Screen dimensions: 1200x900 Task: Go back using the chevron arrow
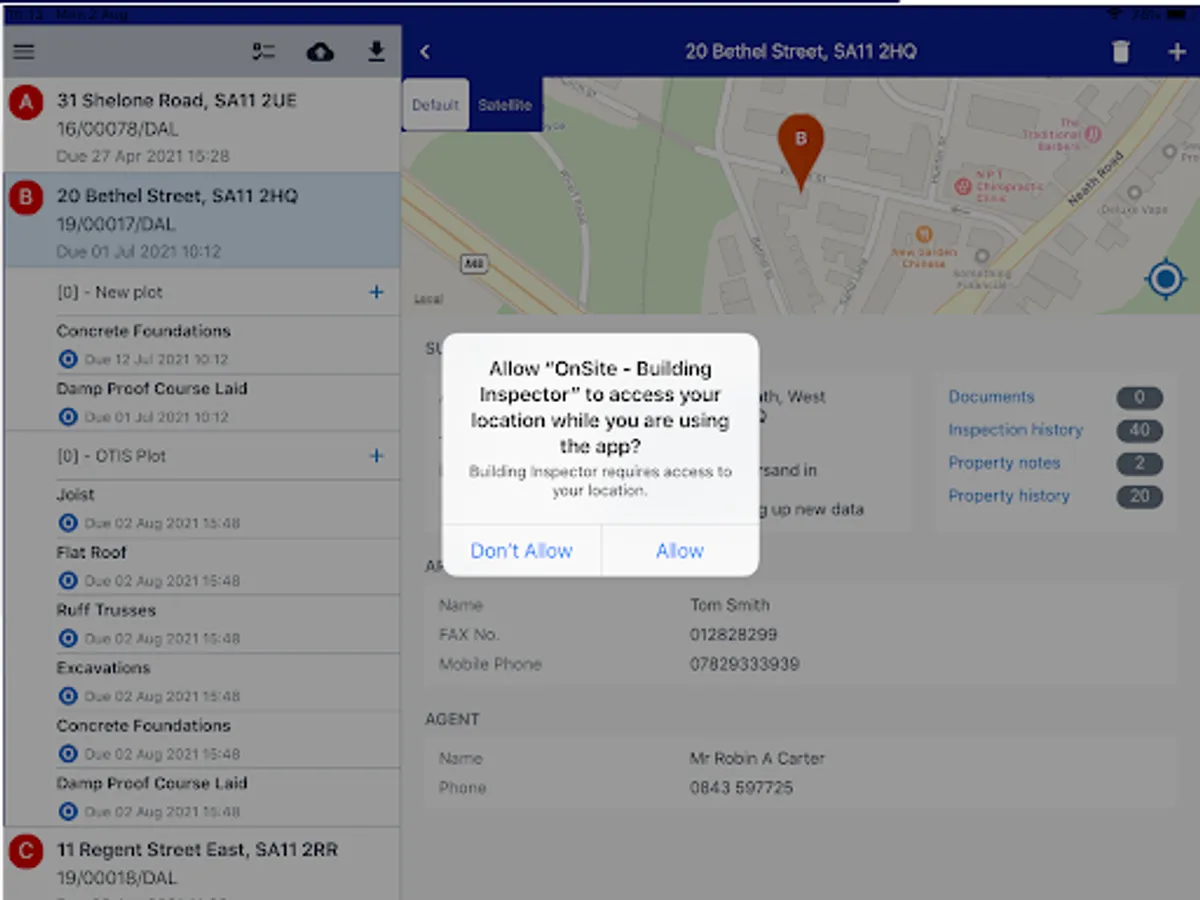(425, 52)
